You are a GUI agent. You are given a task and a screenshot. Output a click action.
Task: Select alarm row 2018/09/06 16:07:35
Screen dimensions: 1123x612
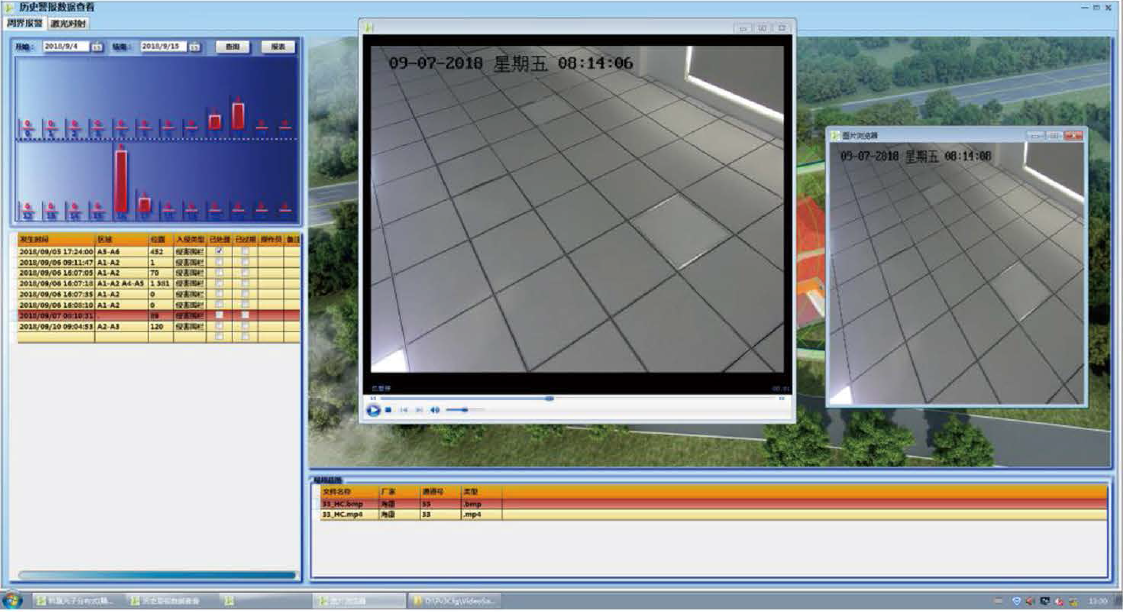pyautogui.click(x=158, y=294)
